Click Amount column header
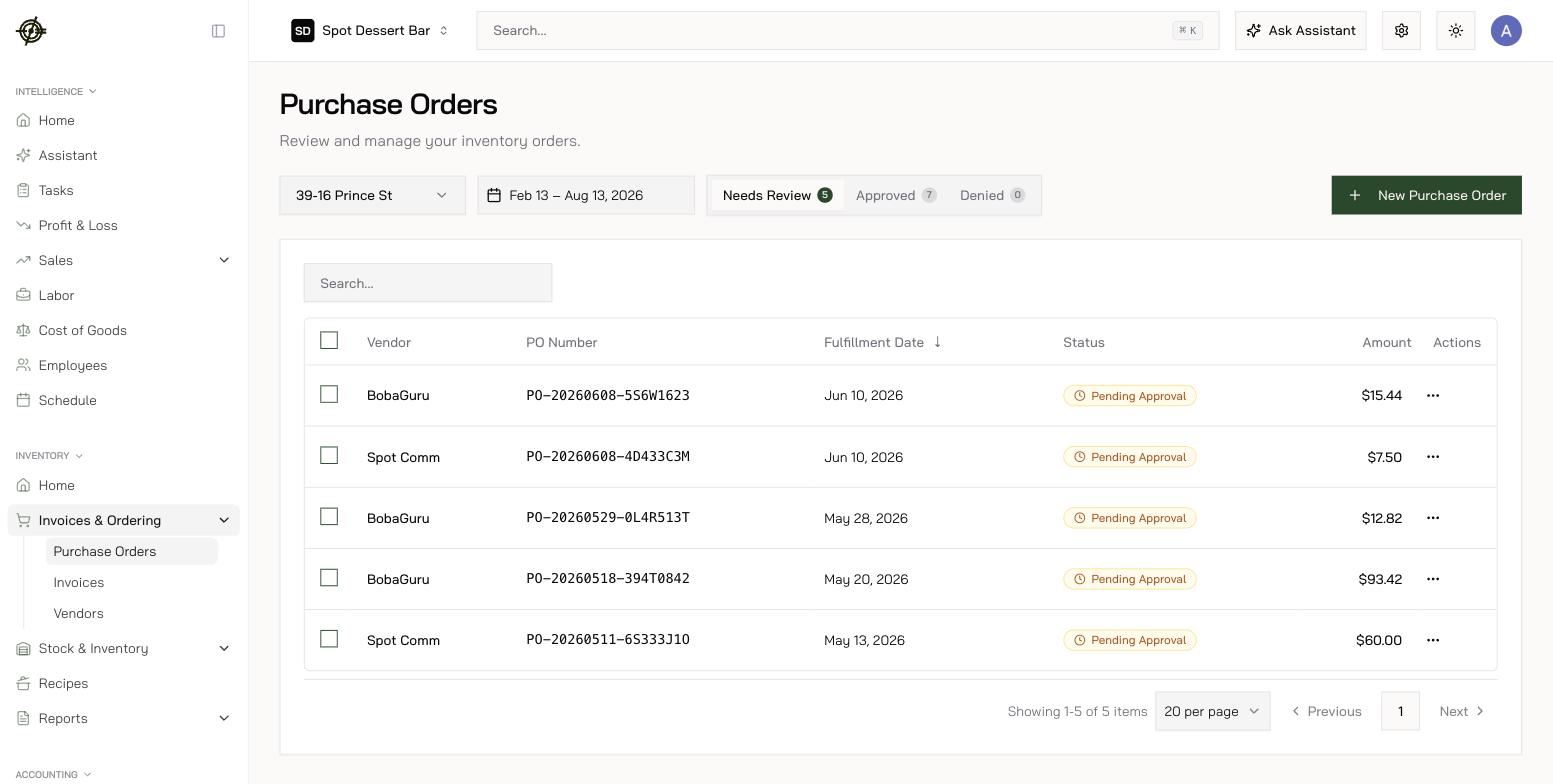 (x=1386, y=342)
